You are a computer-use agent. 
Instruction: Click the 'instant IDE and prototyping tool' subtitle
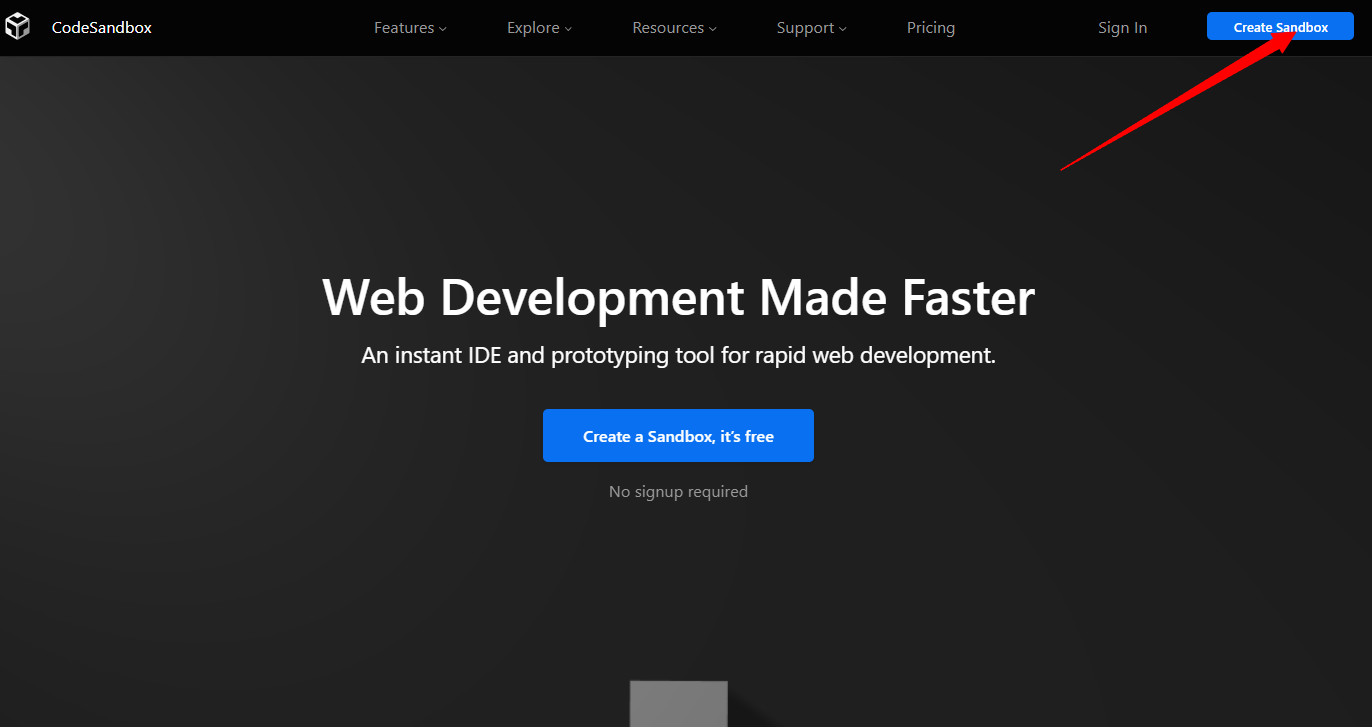pos(678,355)
